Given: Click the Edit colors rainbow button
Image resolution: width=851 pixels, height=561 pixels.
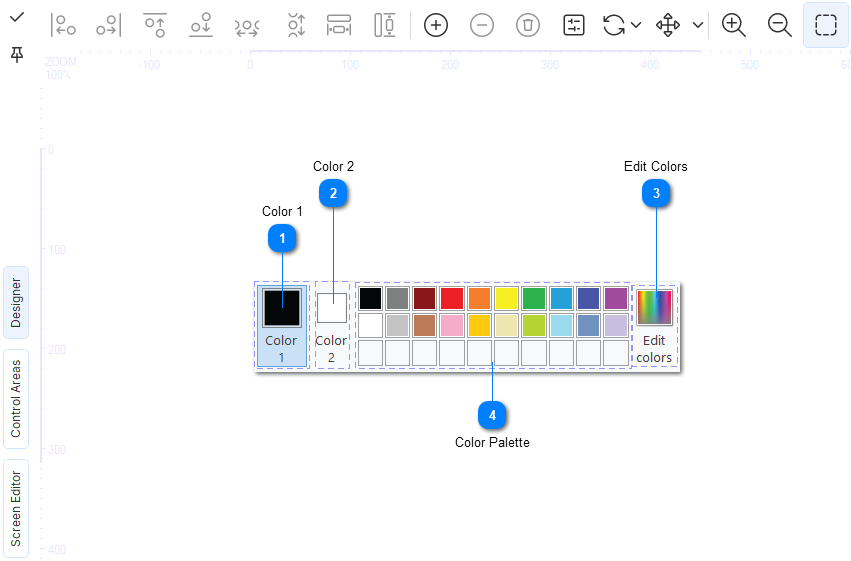Looking at the screenshot, I should (x=655, y=307).
